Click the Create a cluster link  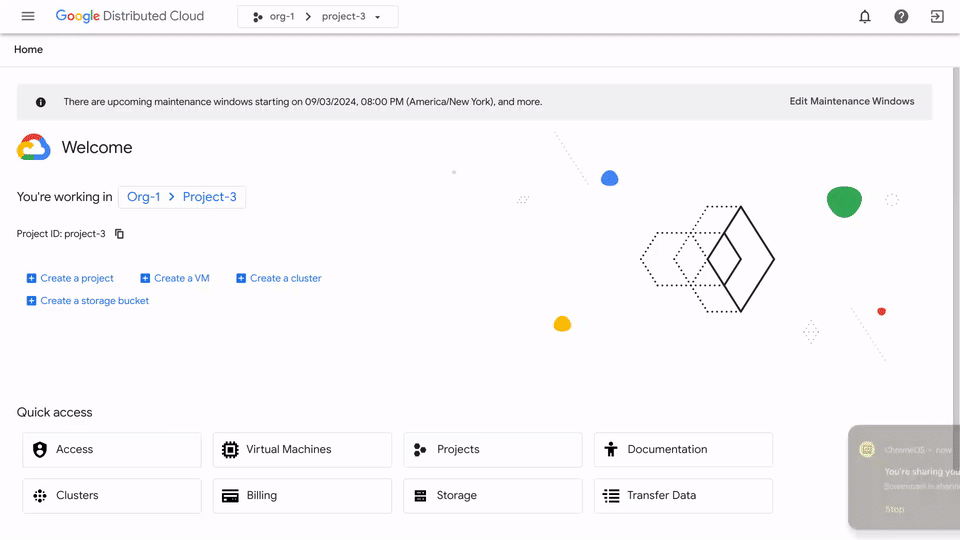(x=285, y=279)
